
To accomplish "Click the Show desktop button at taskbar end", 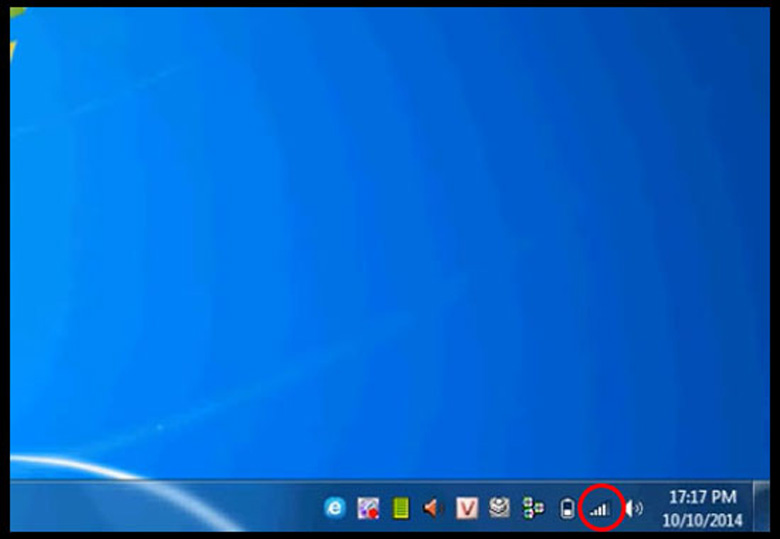I will coord(762,506).
